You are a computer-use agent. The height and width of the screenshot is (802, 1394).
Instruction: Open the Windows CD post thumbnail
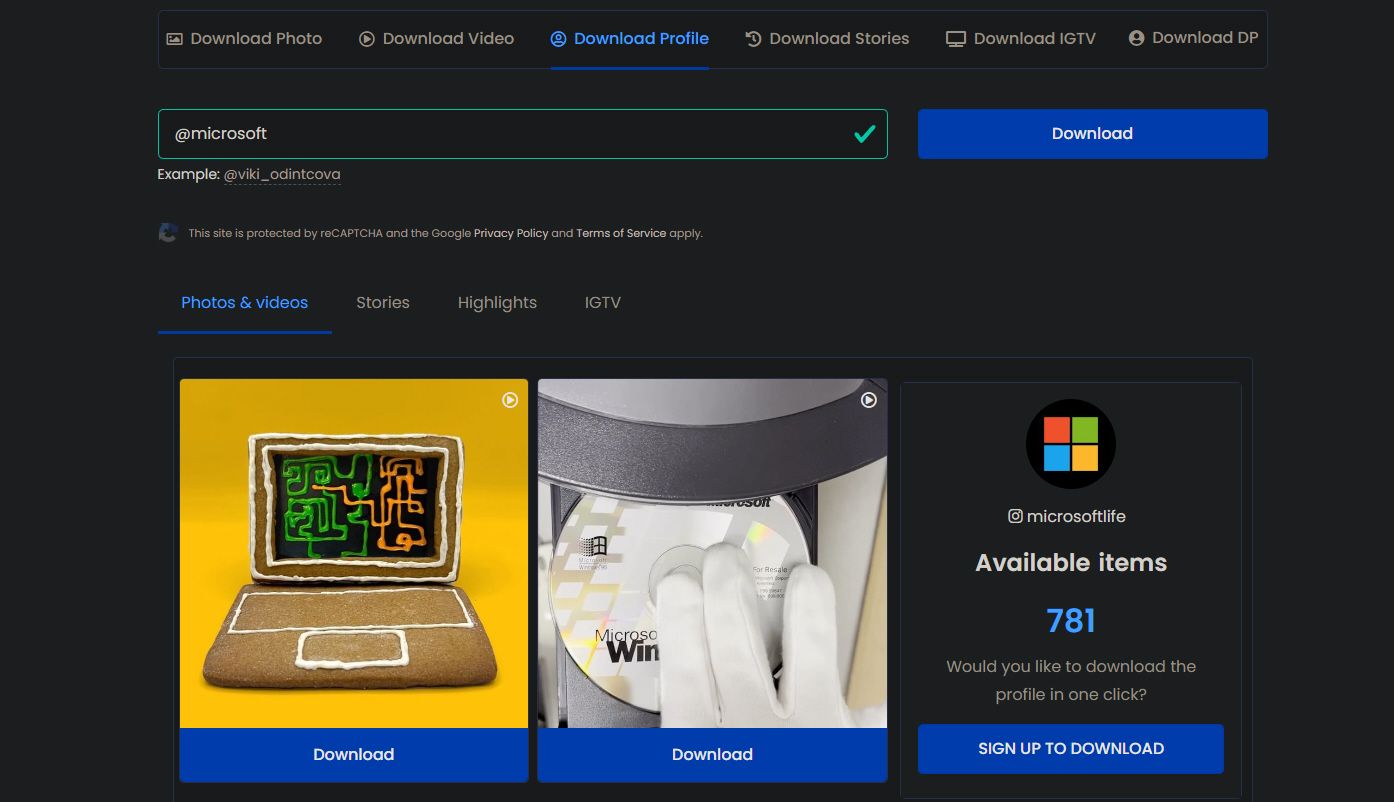[x=712, y=553]
